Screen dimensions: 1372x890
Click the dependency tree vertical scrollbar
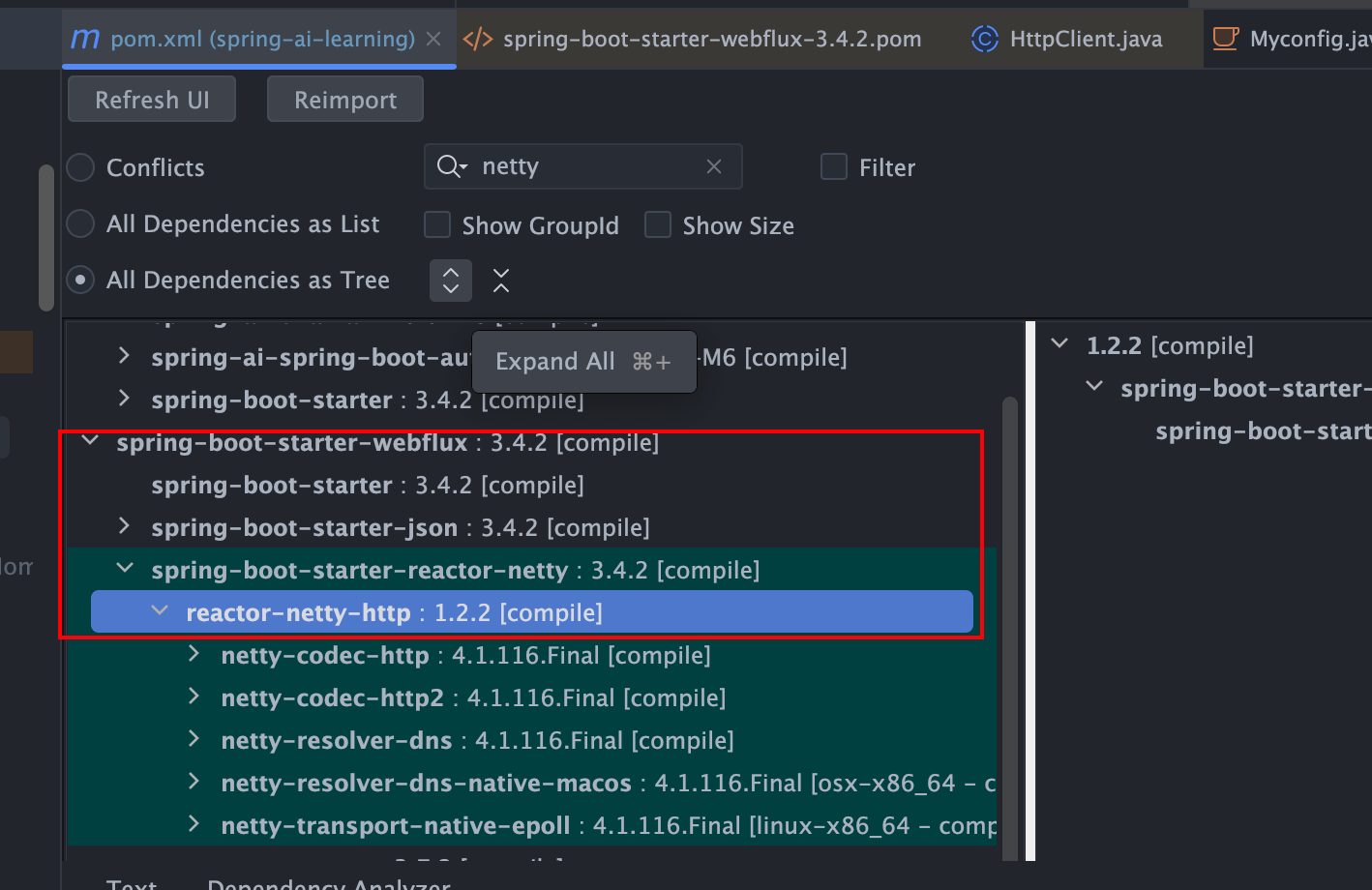pos(1010,629)
